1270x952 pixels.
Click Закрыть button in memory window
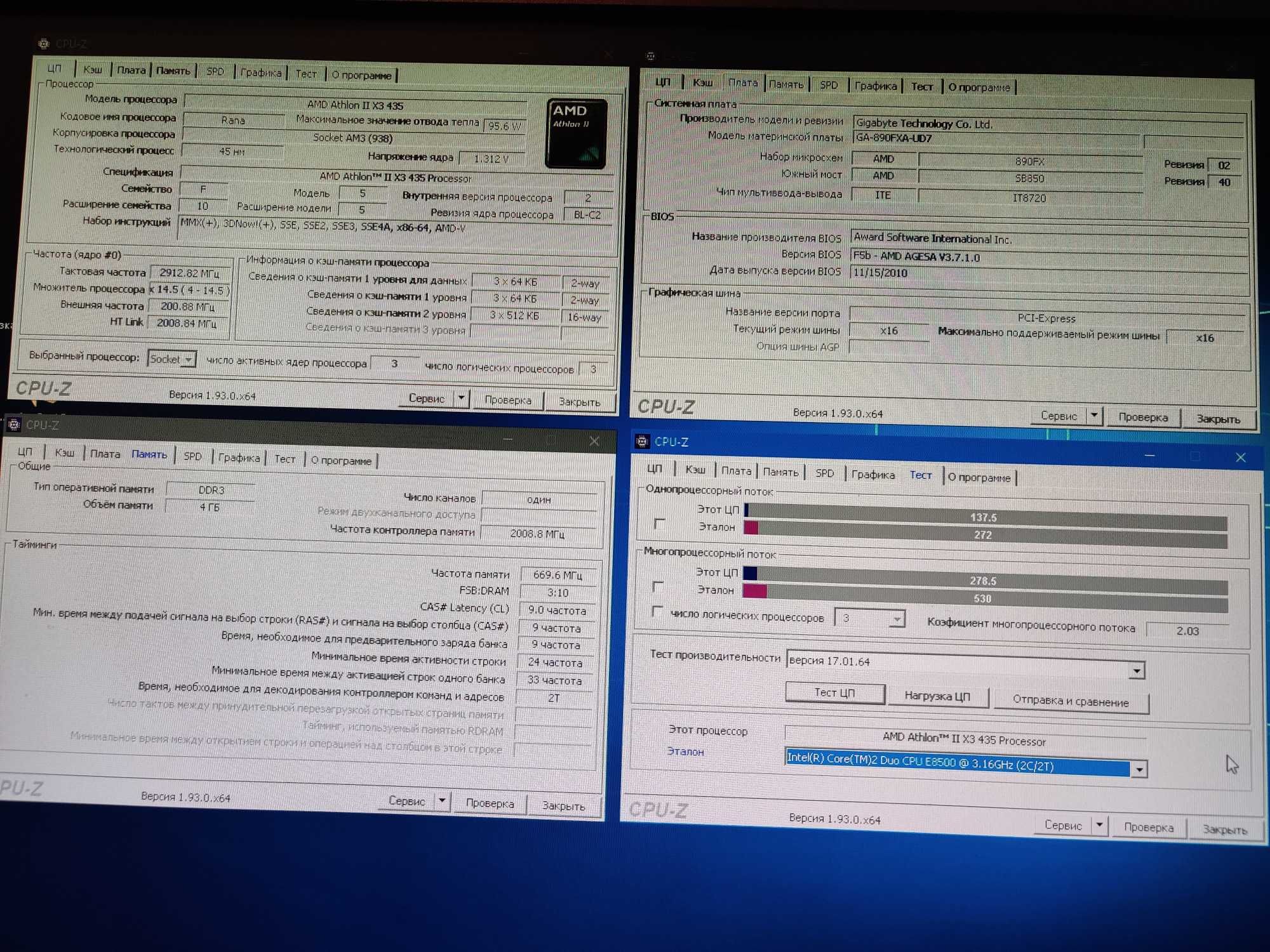click(x=563, y=805)
